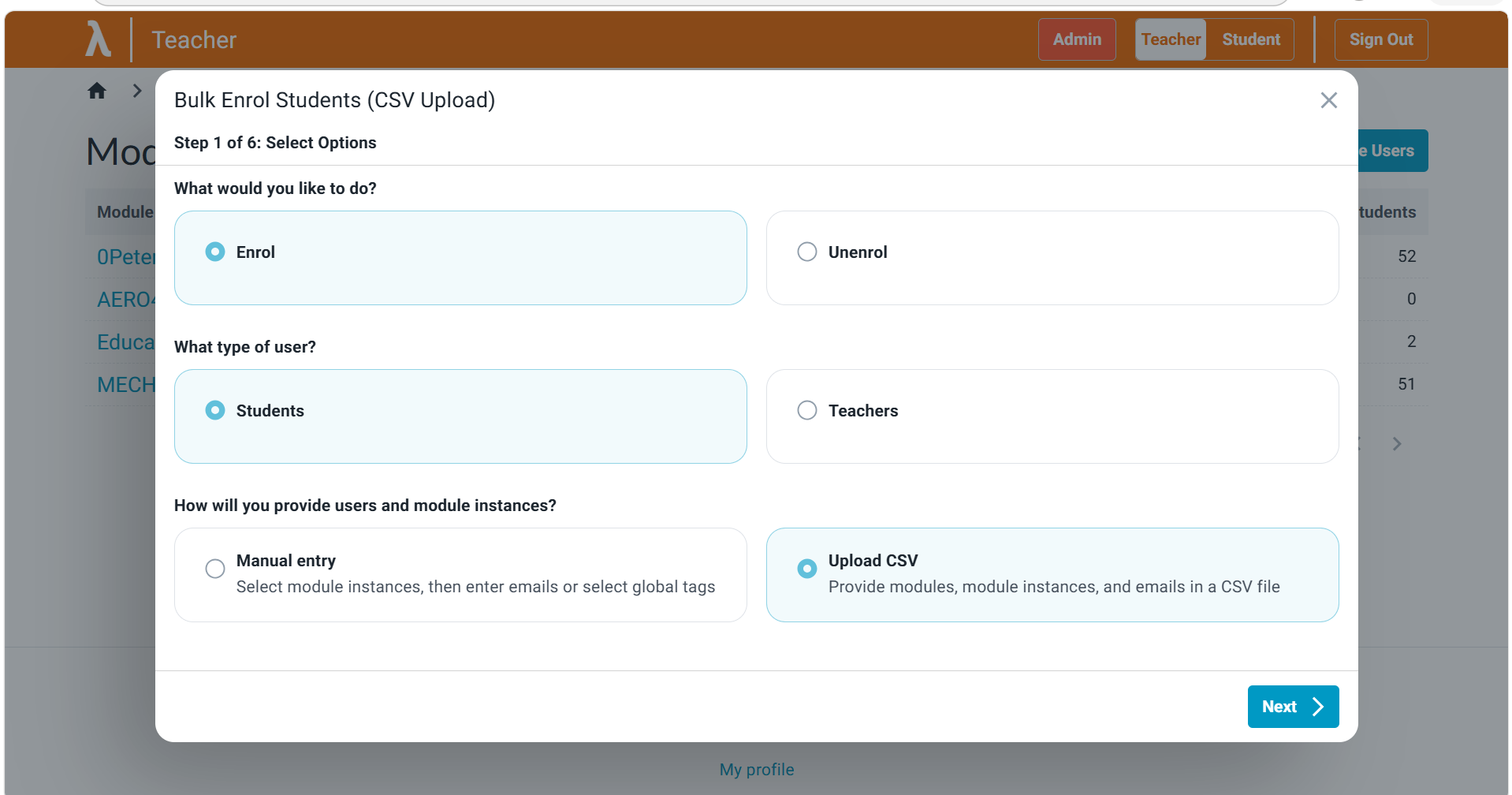Click the breadcrumb chevron beside home
The image size is (1512, 795).
(x=137, y=91)
